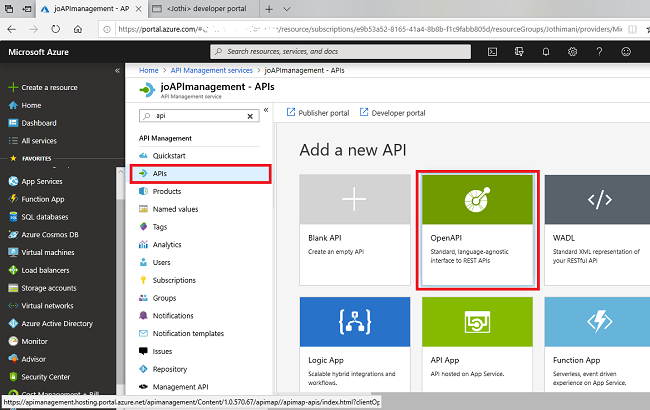This screenshot has width=650, height=410.
Task: Select the Function App API tile
Action: coord(597,344)
